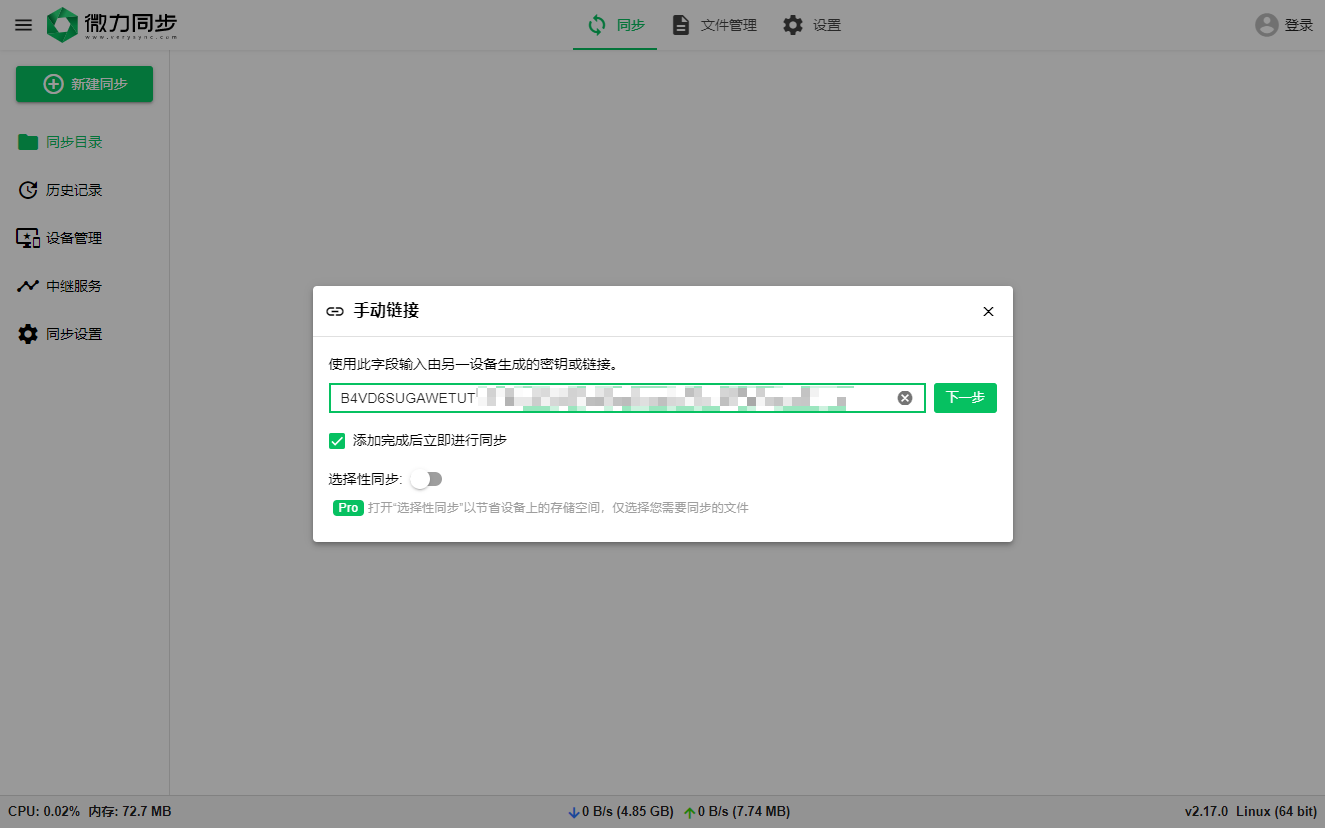The width and height of the screenshot is (1325, 828).
Task: Open the 文件管理 tab
Action: pyautogui.click(x=714, y=25)
